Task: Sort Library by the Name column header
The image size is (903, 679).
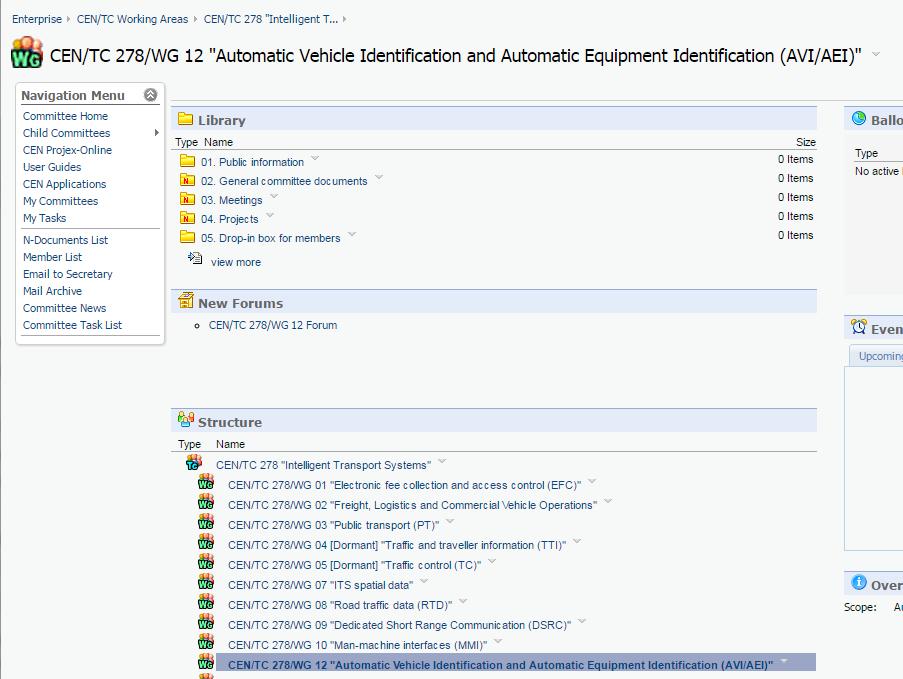Action: click(x=218, y=142)
